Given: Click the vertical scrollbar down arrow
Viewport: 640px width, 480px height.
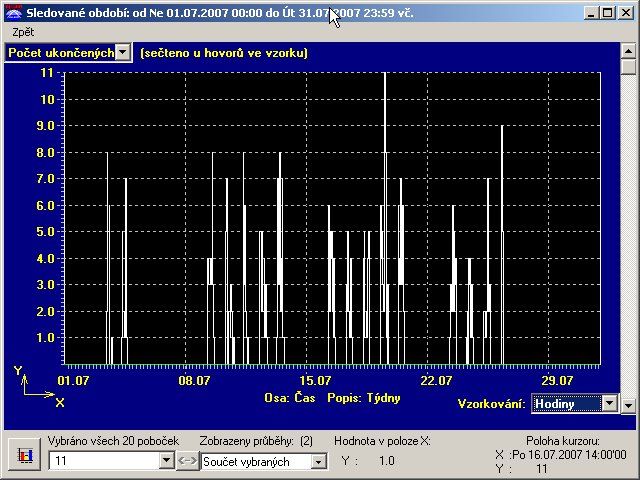Looking at the screenshot, I should [x=628, y=405].
